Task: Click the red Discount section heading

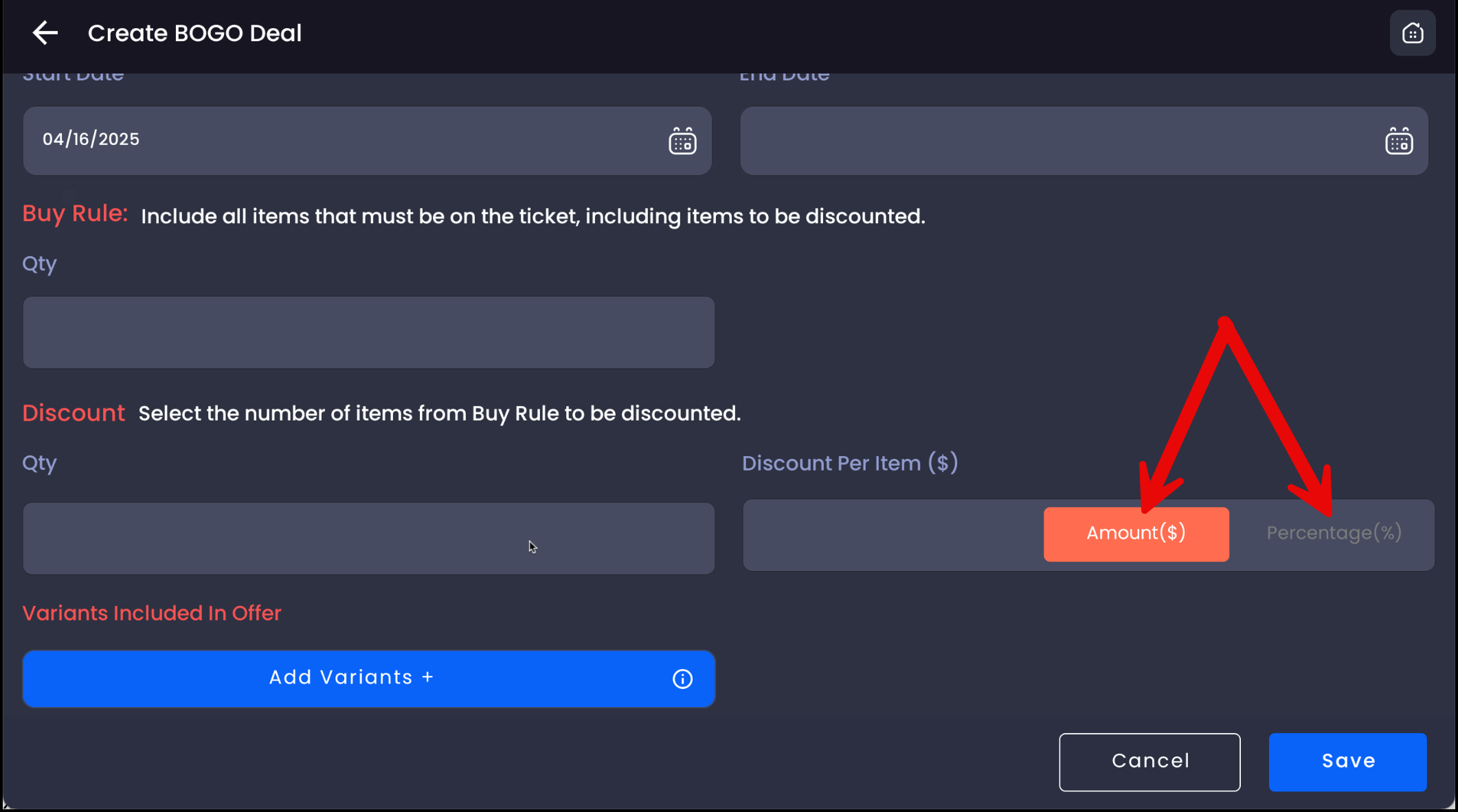Action: click(x=74, y=413)
